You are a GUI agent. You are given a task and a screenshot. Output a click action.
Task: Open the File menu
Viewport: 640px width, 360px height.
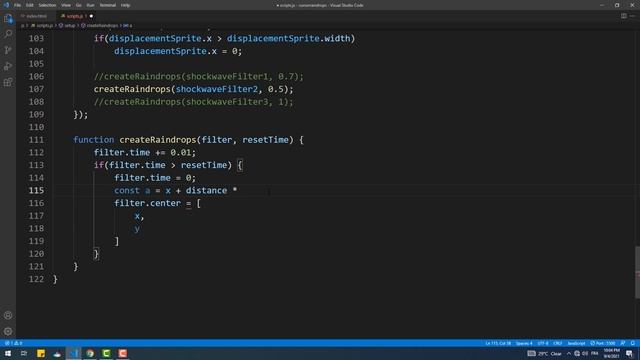tap(18, 5)
